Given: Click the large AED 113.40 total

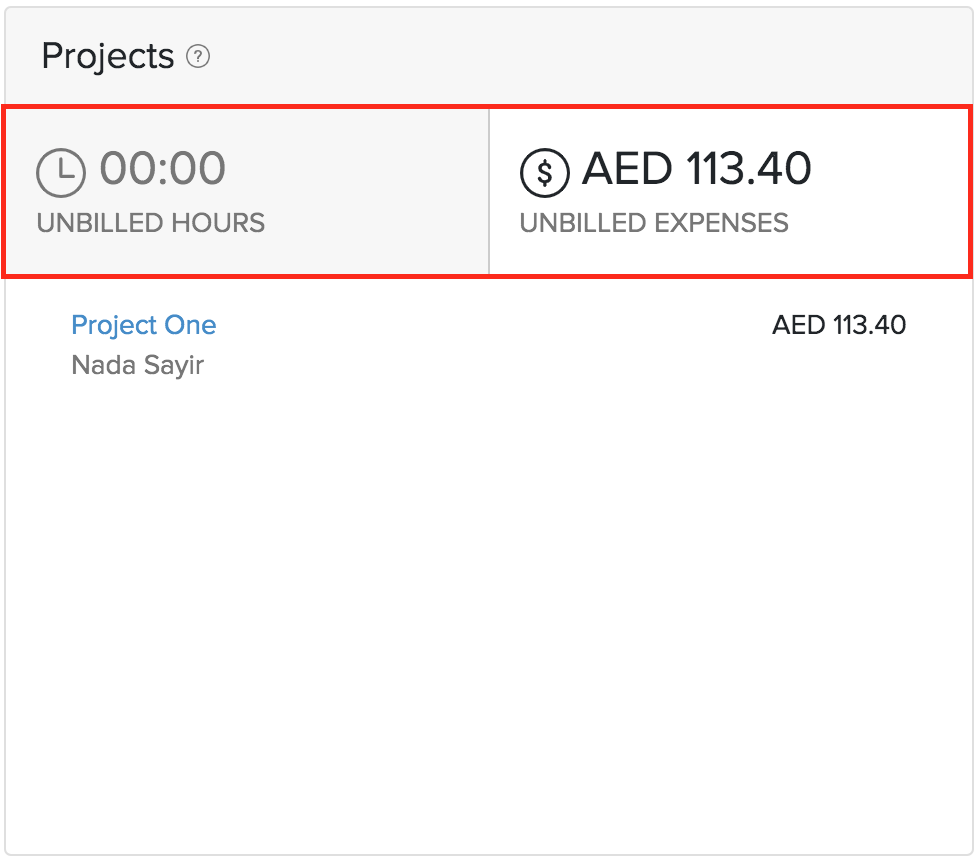Looking at the screenshot, I should coord(697,168).
